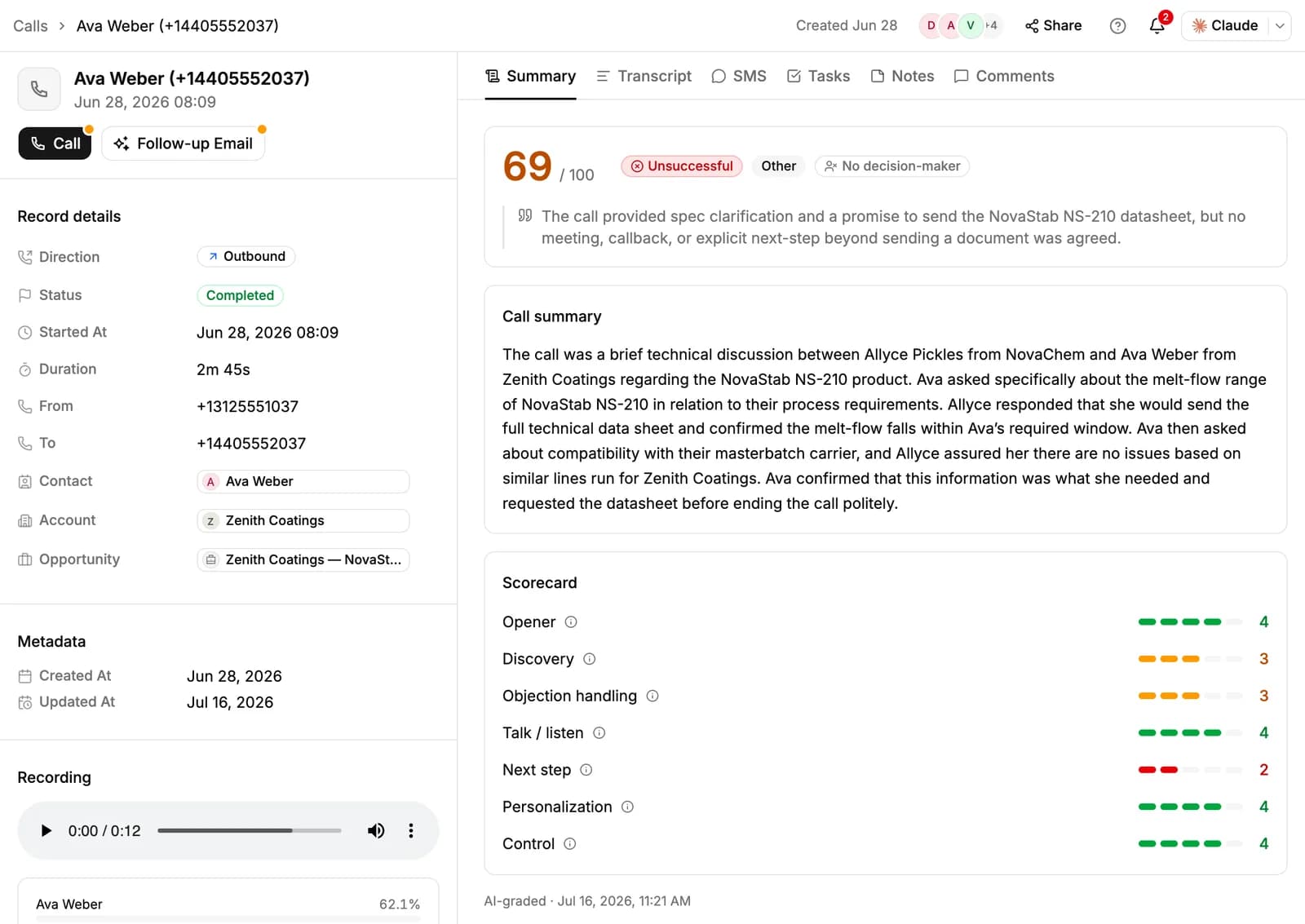Open the help question mark icon
Screen dimensions: 1305x924
1117,26
